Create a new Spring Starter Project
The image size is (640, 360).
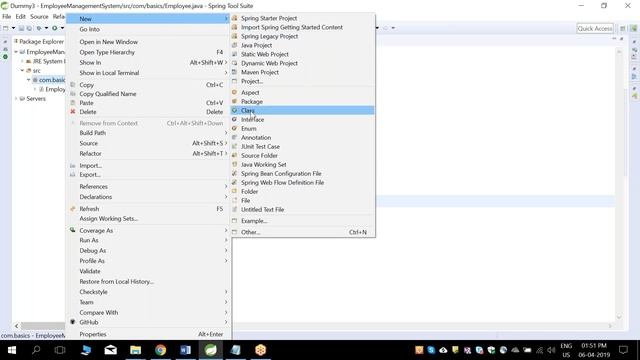point(302,18)
